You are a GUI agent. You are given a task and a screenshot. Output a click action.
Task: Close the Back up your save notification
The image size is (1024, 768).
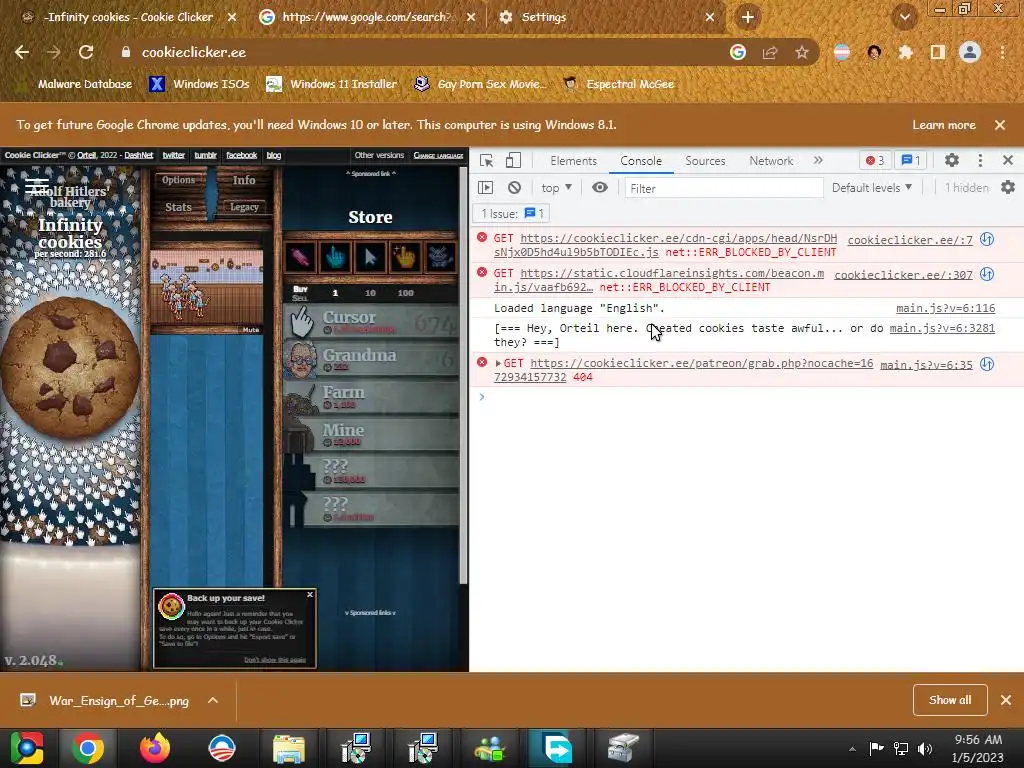tap(310, 594)
